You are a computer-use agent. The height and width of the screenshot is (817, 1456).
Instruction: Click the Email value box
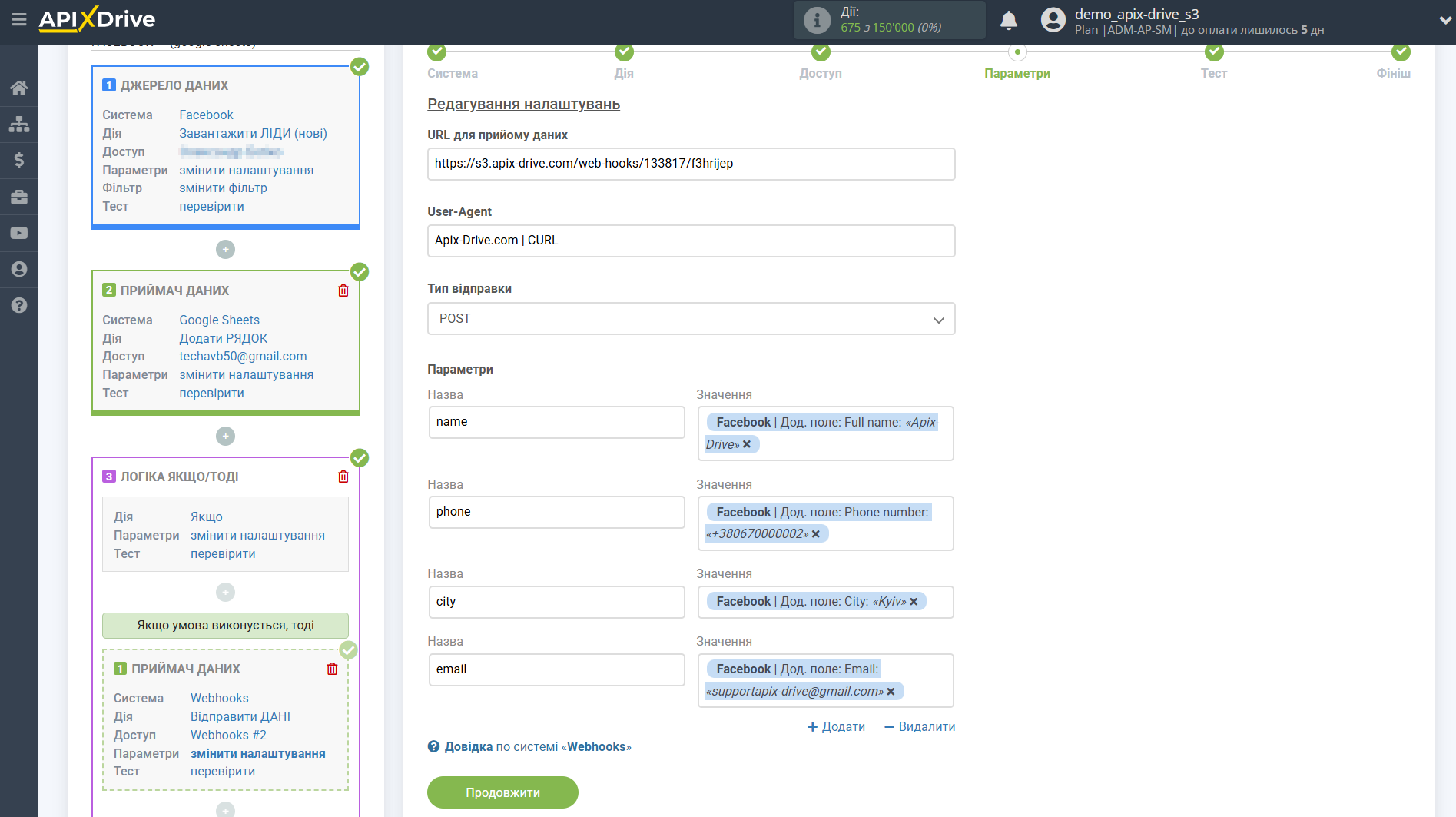tap(825, 680)
